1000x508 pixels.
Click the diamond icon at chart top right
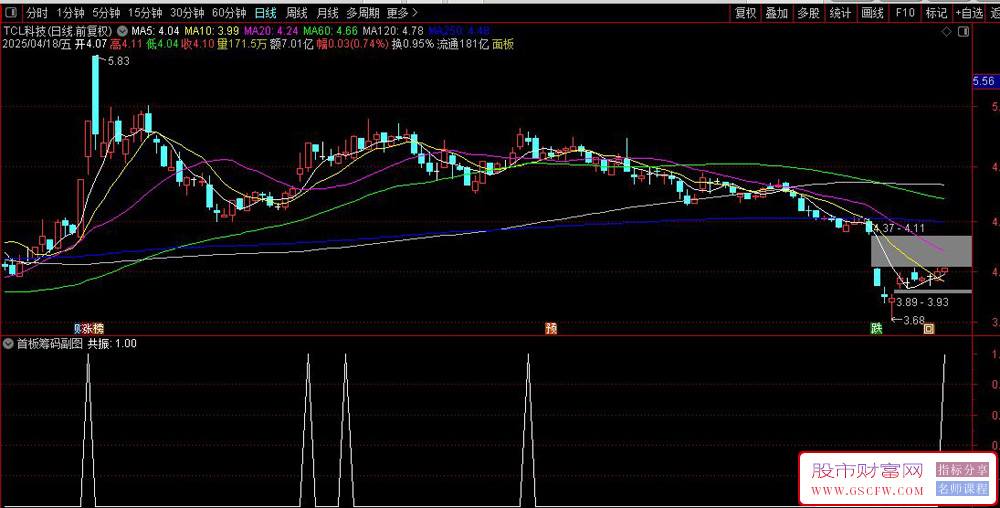tap(946, 32)
